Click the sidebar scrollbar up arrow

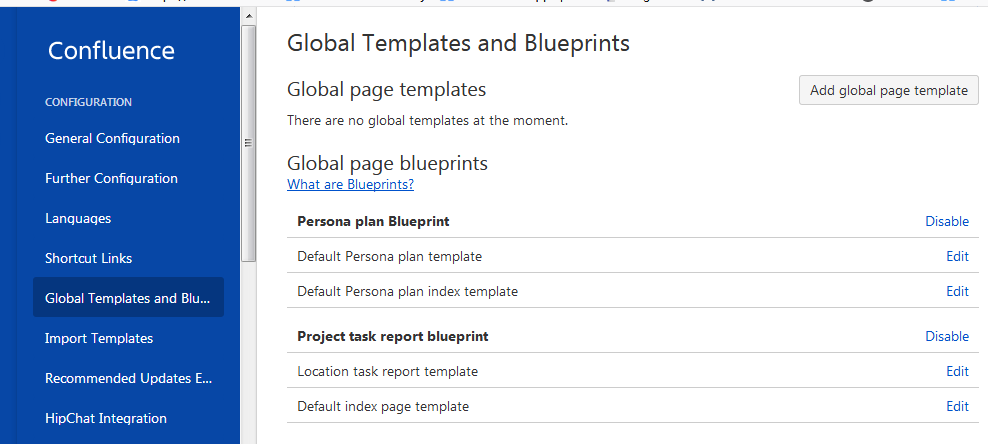248,16
